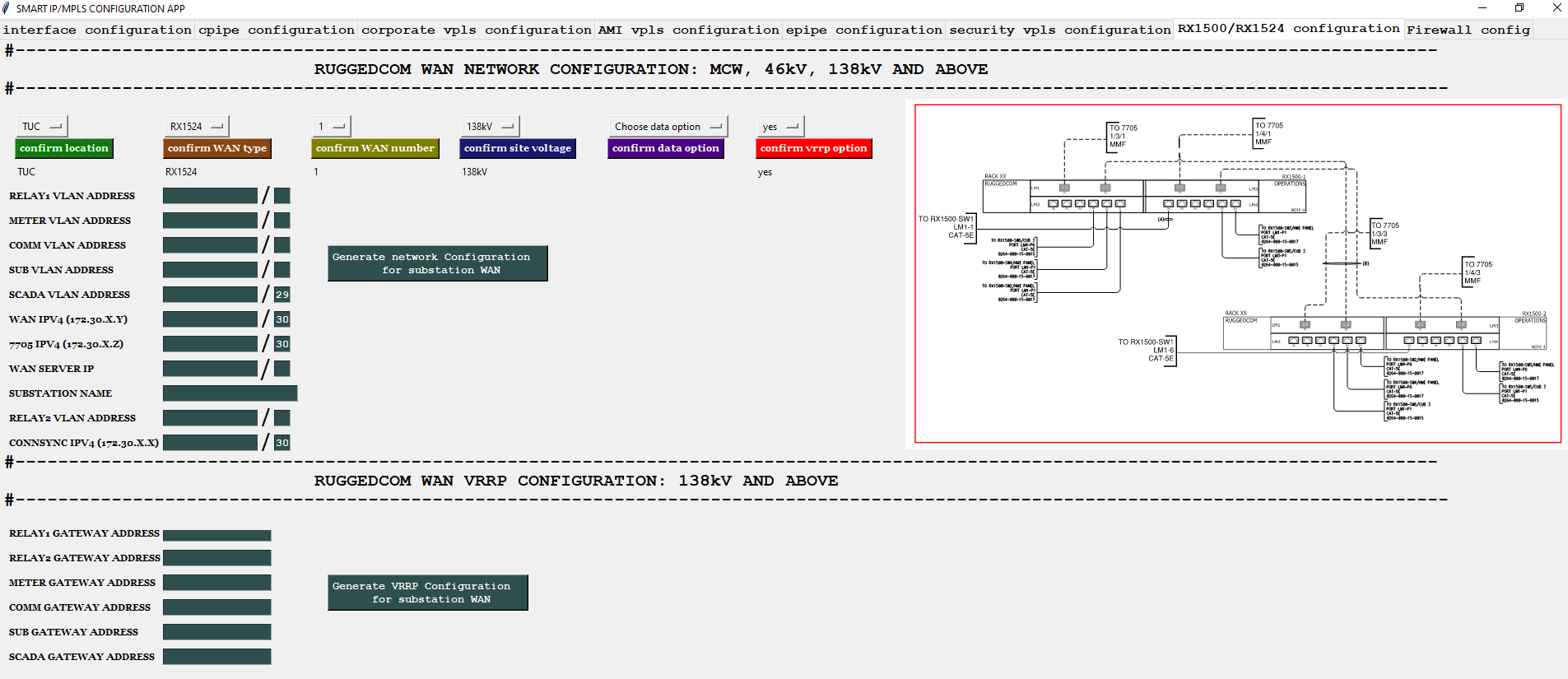Click the confirmed location text TUC below button
The width and height of the screenshot is (1568, 679).
click(26, 172)
